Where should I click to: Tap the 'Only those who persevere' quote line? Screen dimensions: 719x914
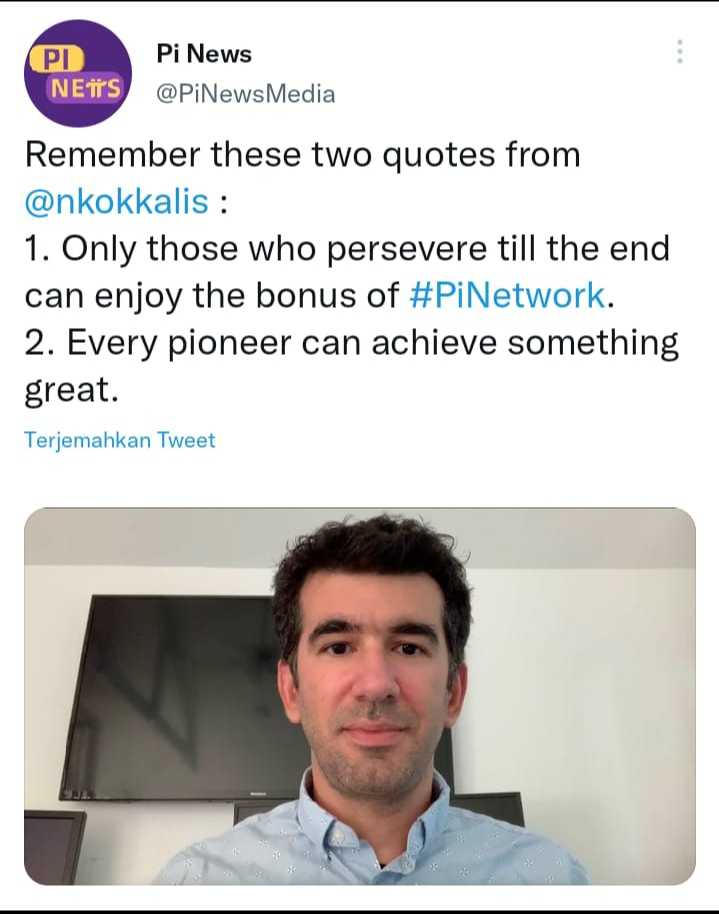pyautogui.click(x=347, y=249)
